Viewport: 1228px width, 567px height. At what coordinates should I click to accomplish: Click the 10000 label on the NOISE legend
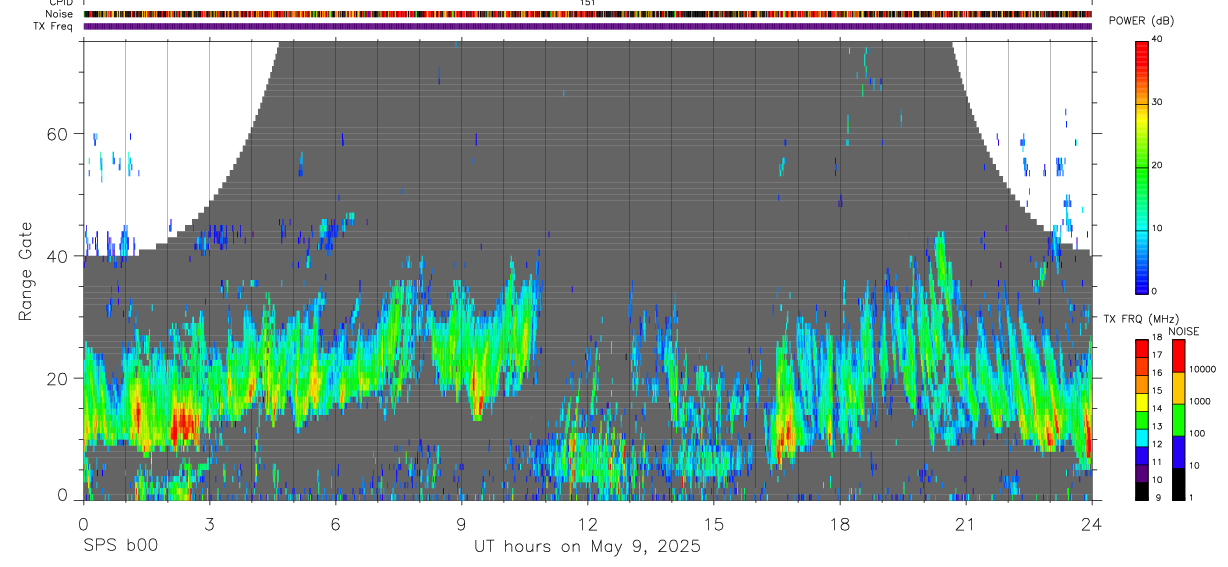(x=1202, y=369)
